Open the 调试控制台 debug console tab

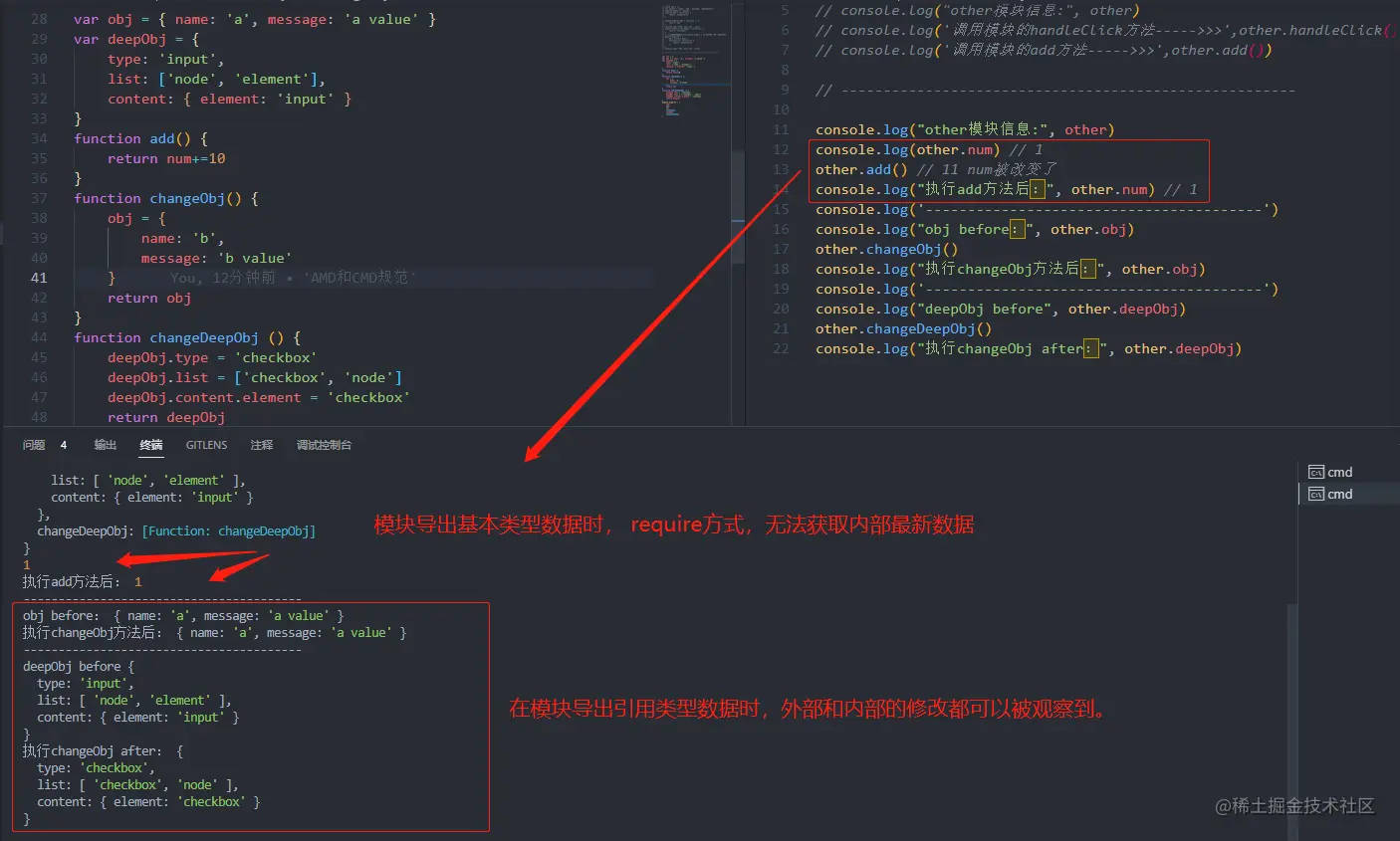tap(324, 445)
